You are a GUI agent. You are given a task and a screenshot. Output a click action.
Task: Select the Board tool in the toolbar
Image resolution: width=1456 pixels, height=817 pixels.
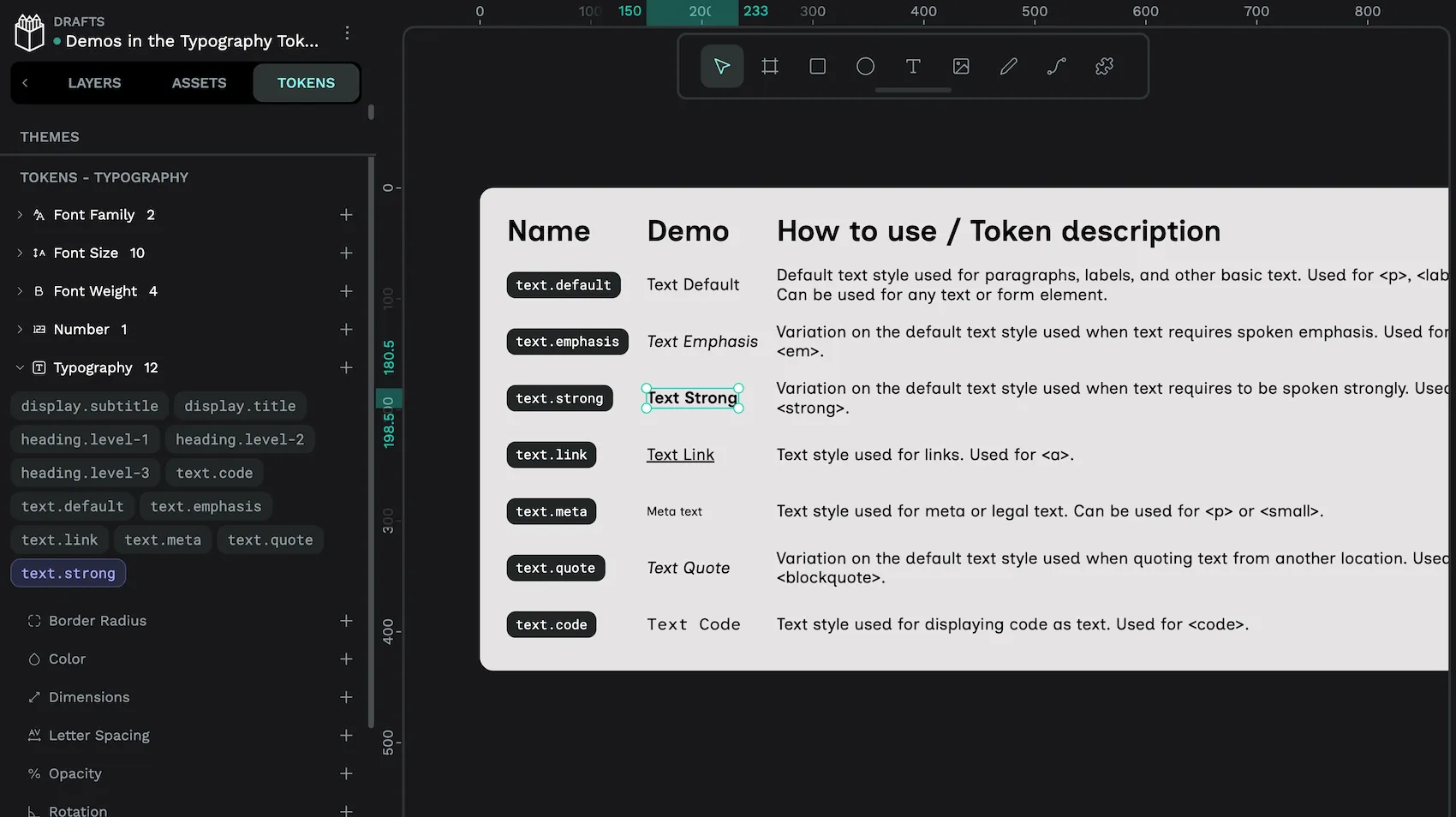click(x=769, y=66)
